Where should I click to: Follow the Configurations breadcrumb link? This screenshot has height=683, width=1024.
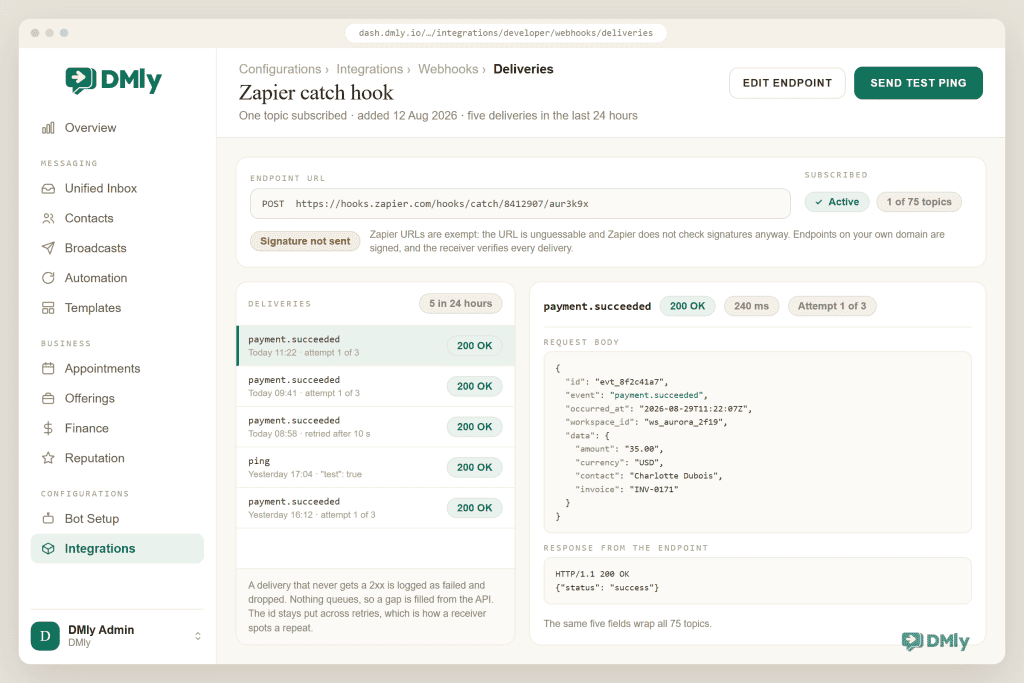280,69
